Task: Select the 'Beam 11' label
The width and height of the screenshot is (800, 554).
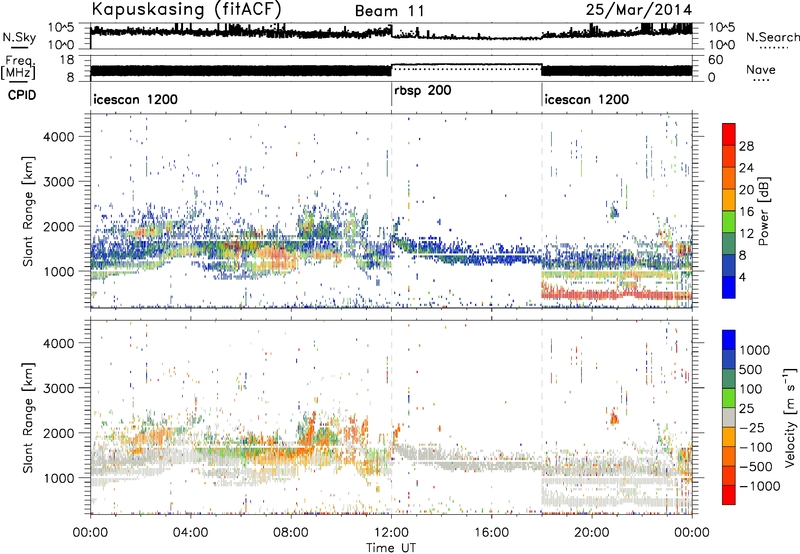Action: [389, 11]
